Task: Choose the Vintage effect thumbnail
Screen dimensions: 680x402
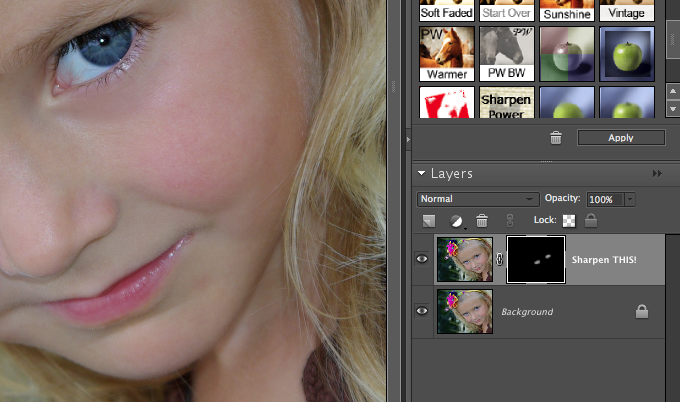Action: tap(627, 10)
